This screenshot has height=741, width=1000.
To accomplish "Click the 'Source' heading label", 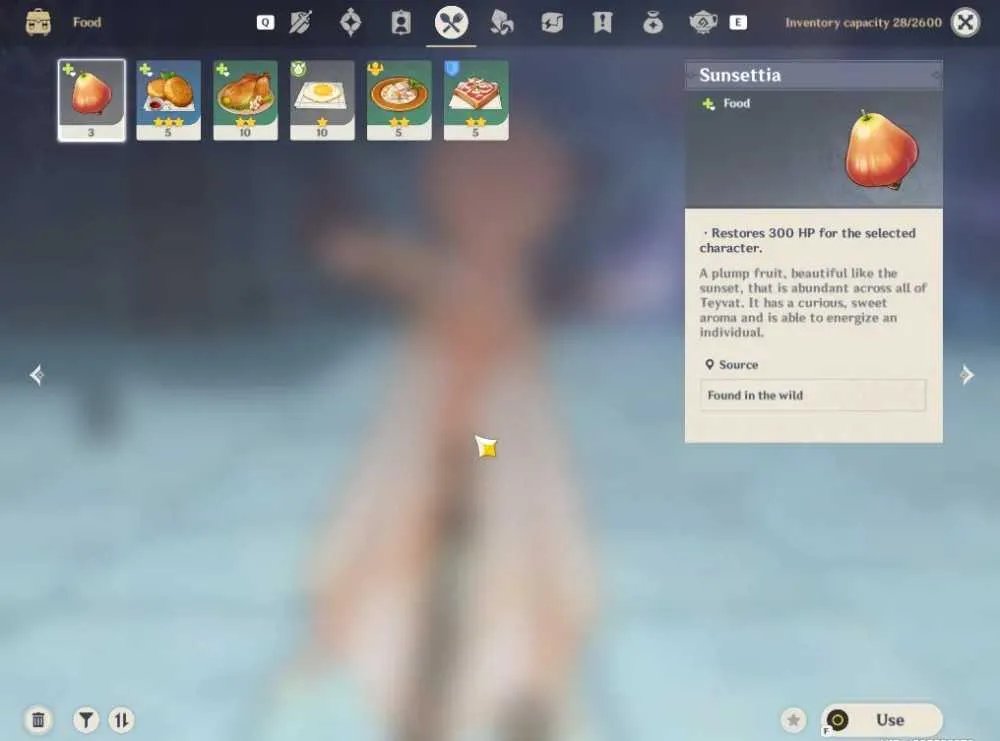I will [x=739, y=365].
